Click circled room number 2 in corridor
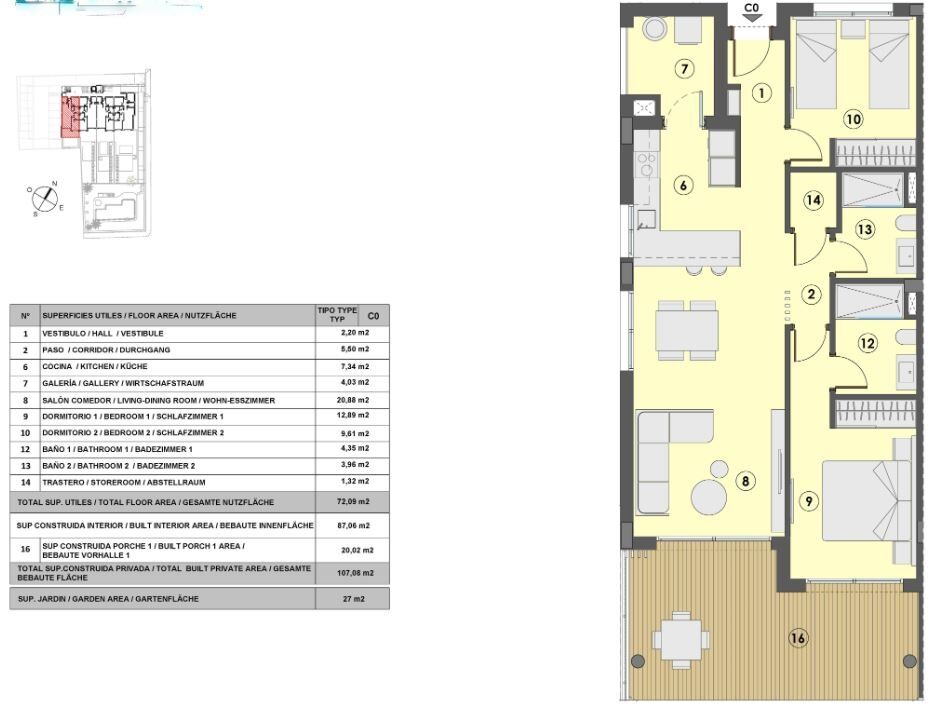Image resolution: width=929 pixels, height=717 pixels. (x=811, y=294)
